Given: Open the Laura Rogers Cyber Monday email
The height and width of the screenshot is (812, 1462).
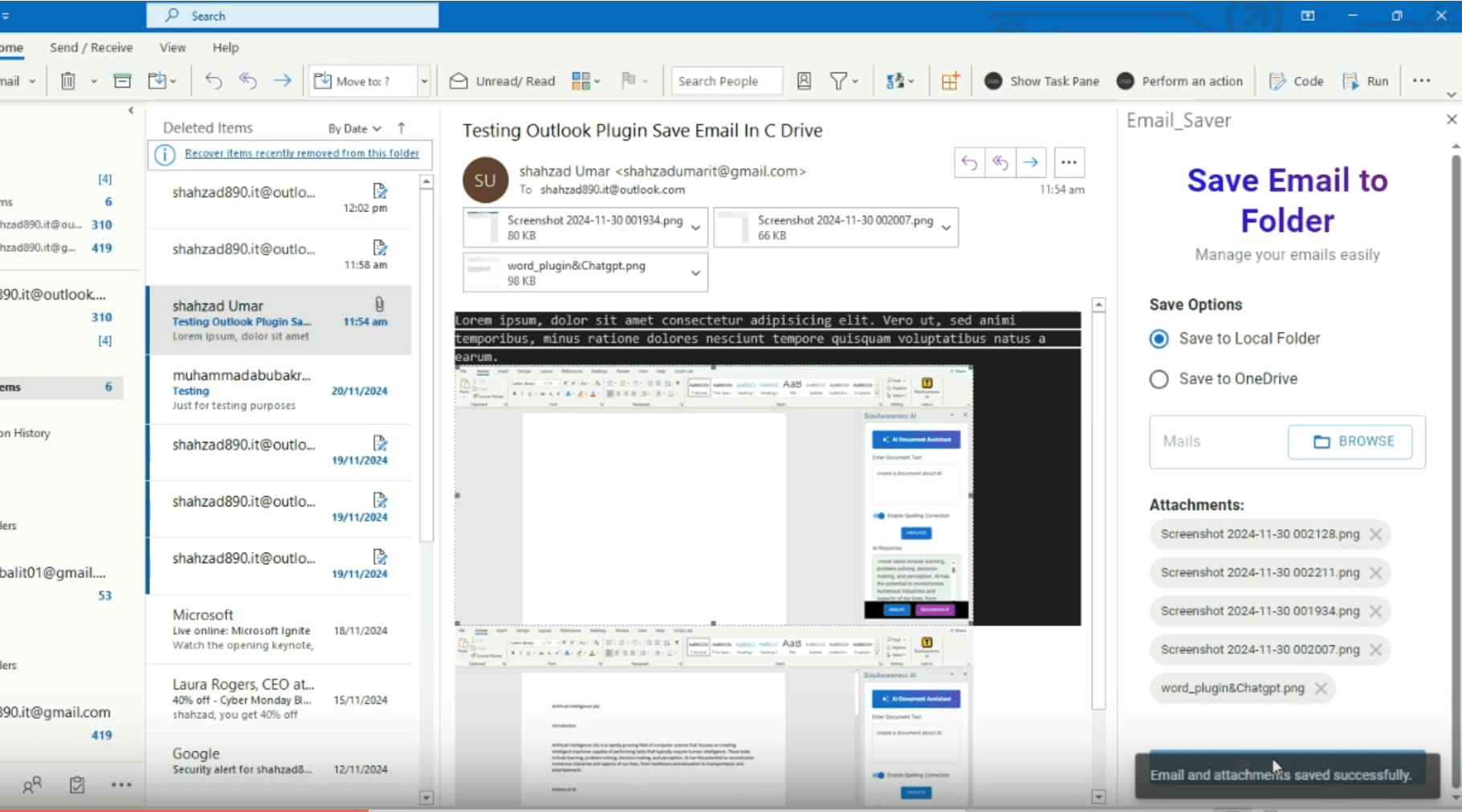Looking at the screenshot, I should tap(279, 699).
